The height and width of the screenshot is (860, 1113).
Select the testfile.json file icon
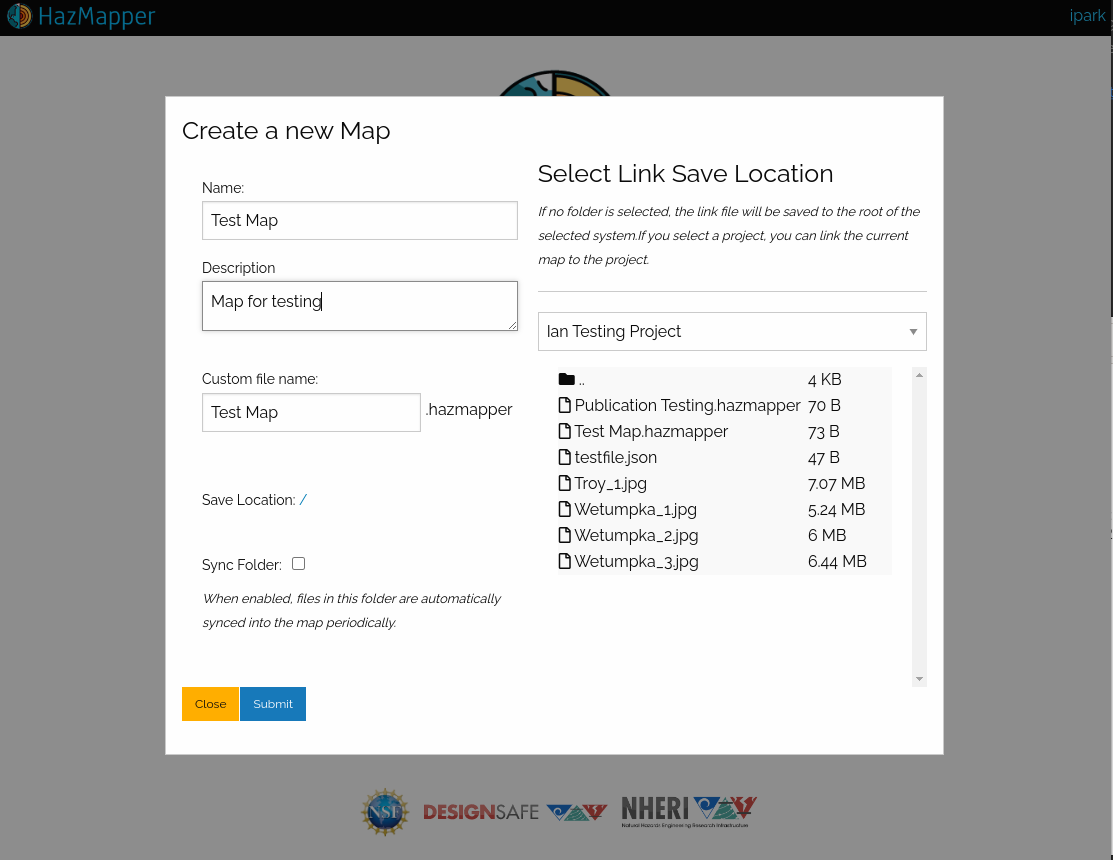(565, 457)
